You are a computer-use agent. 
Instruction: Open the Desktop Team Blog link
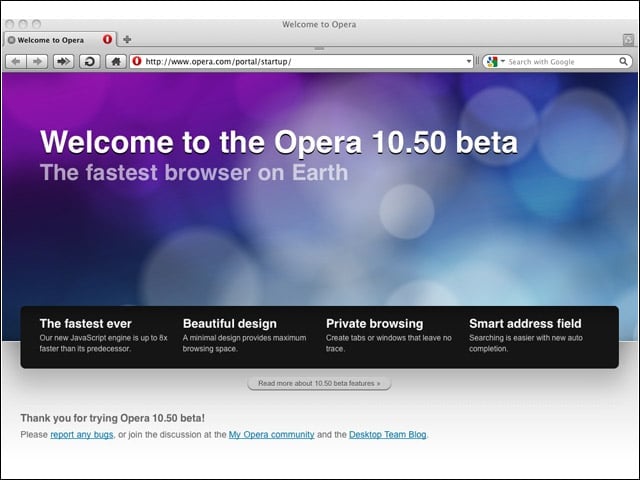coord(387,435)
